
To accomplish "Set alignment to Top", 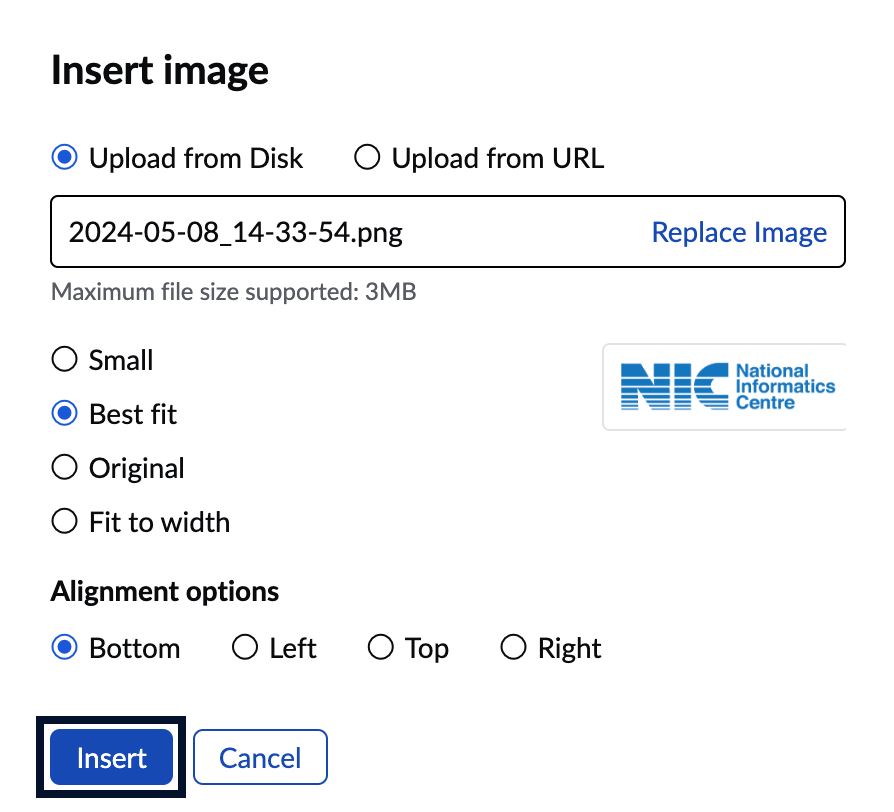I will (x=381, y=648).
